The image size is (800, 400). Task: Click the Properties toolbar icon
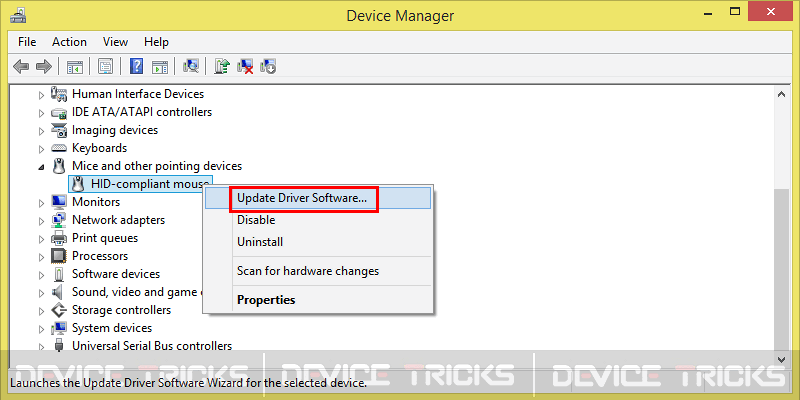[x=105, y=67]
